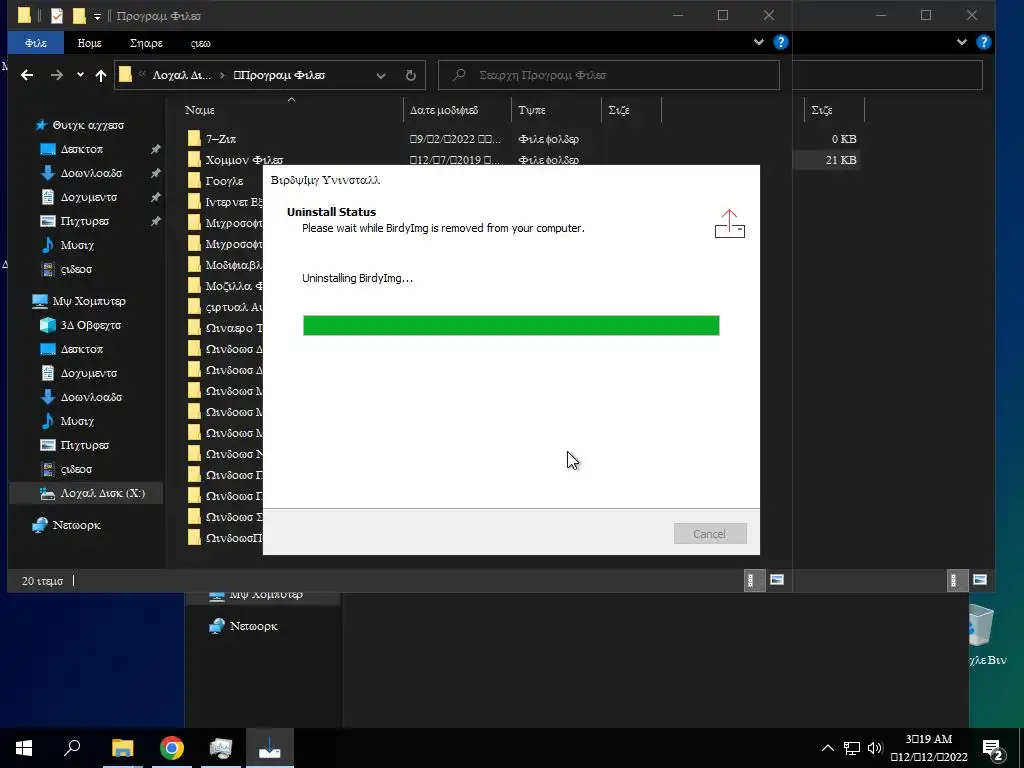Open the ςιεω ribbon tab

(x=200, y=42)
